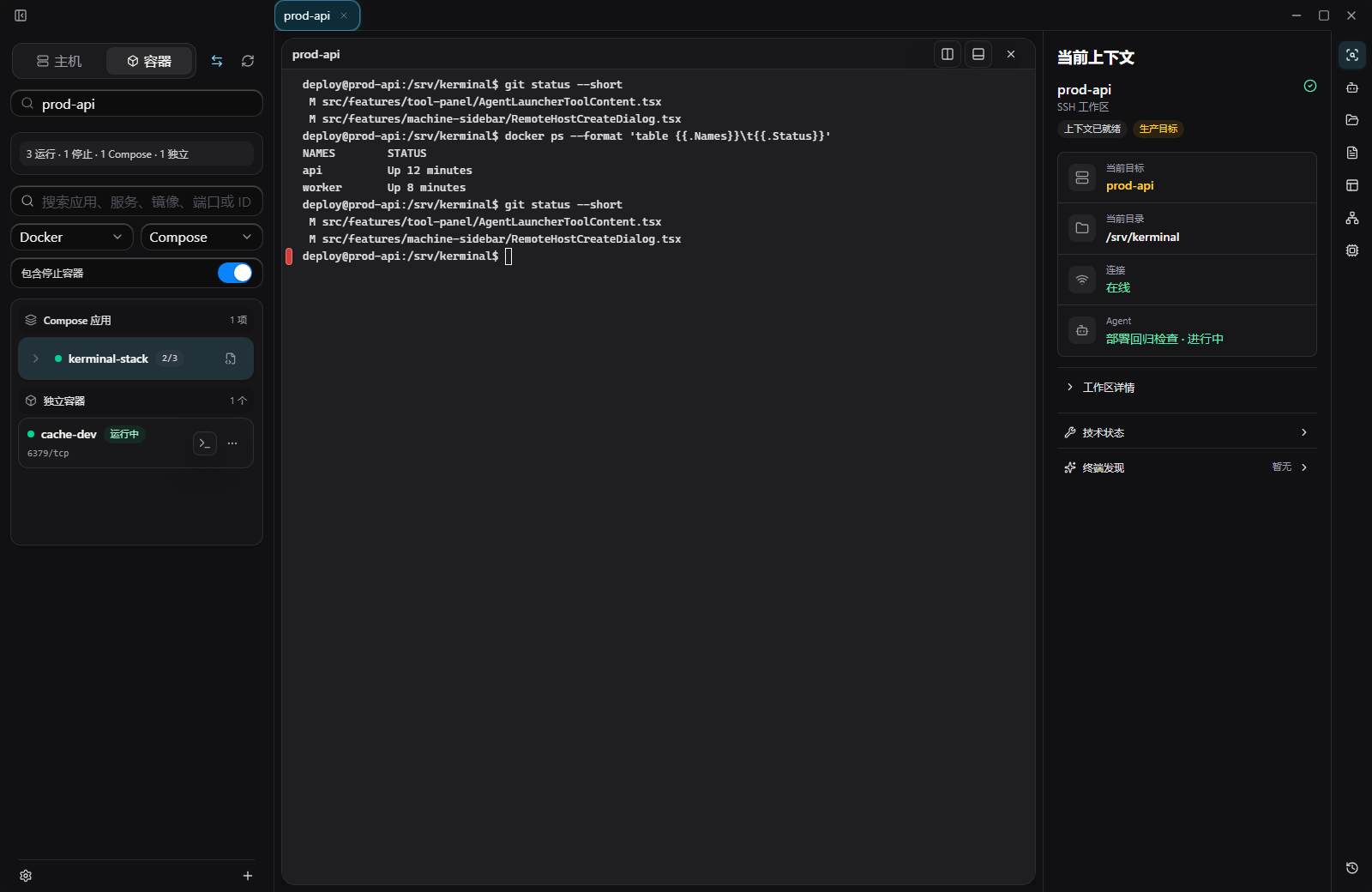Close the prod-api terminal pane

click(x=1011, y=54)
